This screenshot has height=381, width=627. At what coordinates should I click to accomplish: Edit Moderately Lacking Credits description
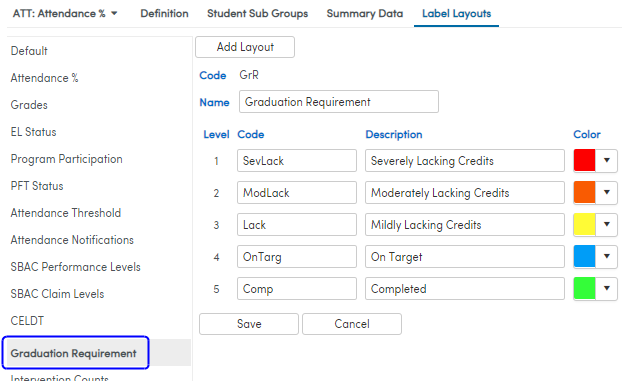[465, 193]
